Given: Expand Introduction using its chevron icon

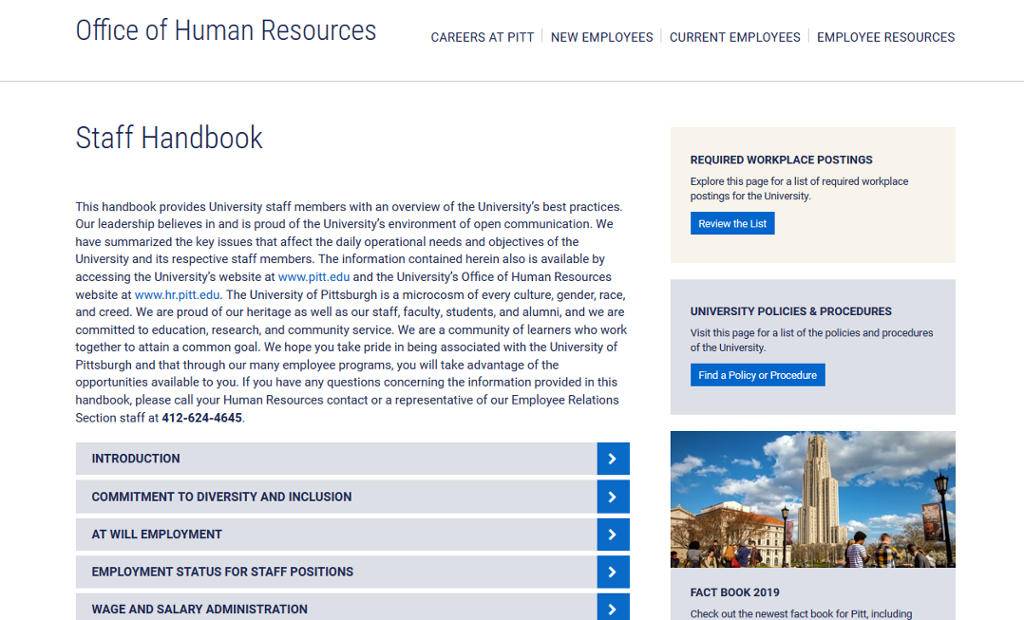Looking at the screenshot, I should pyautogui.click(x=612, y=459).
